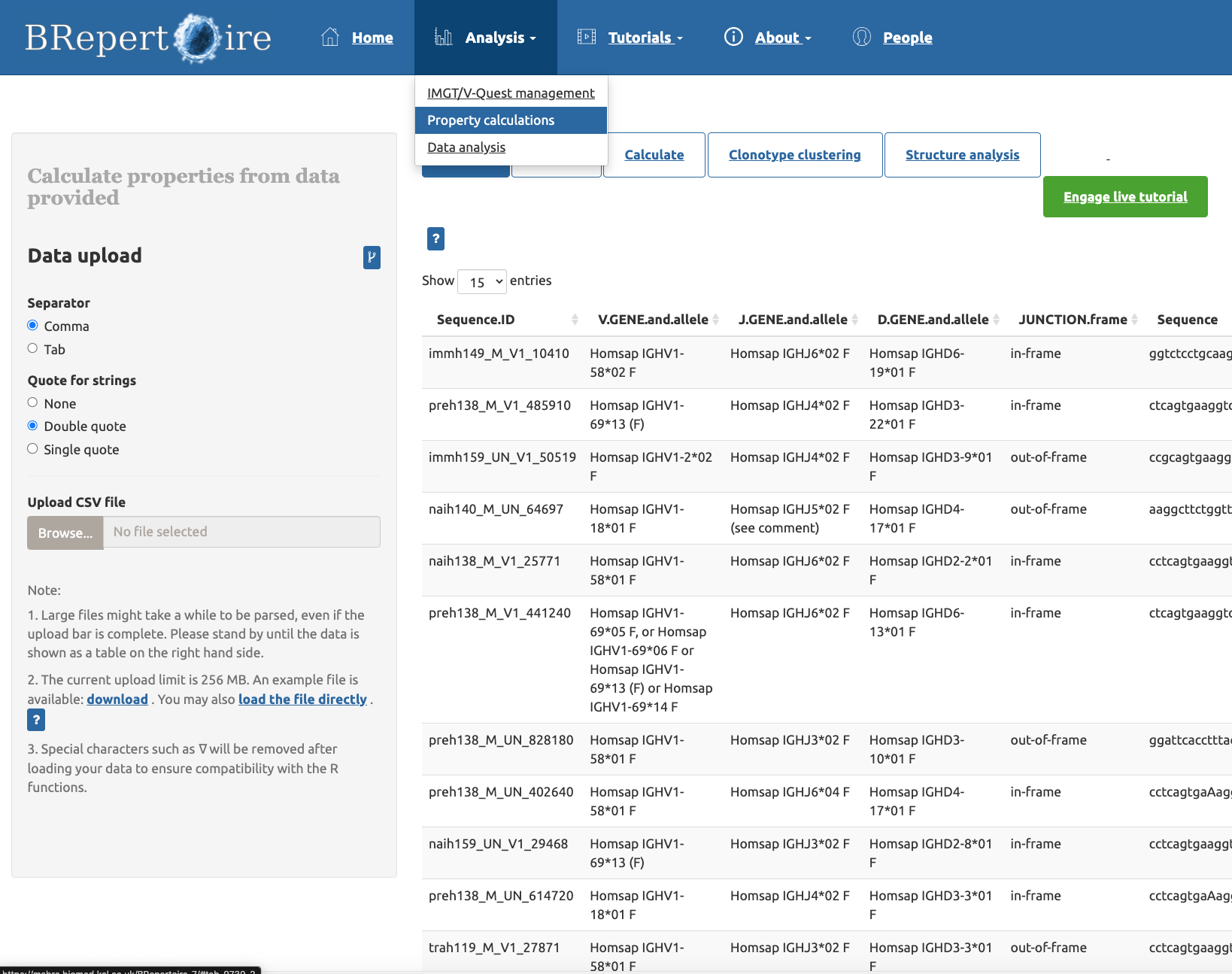The height and width of the screenshot is (974, 1232).
Task: Click the question mark above table
Action: pyautogui.click(x=435, y=238)
